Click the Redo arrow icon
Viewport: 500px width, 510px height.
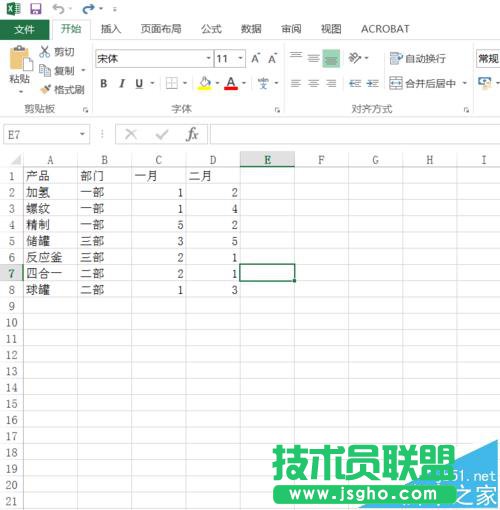[88, 9]
